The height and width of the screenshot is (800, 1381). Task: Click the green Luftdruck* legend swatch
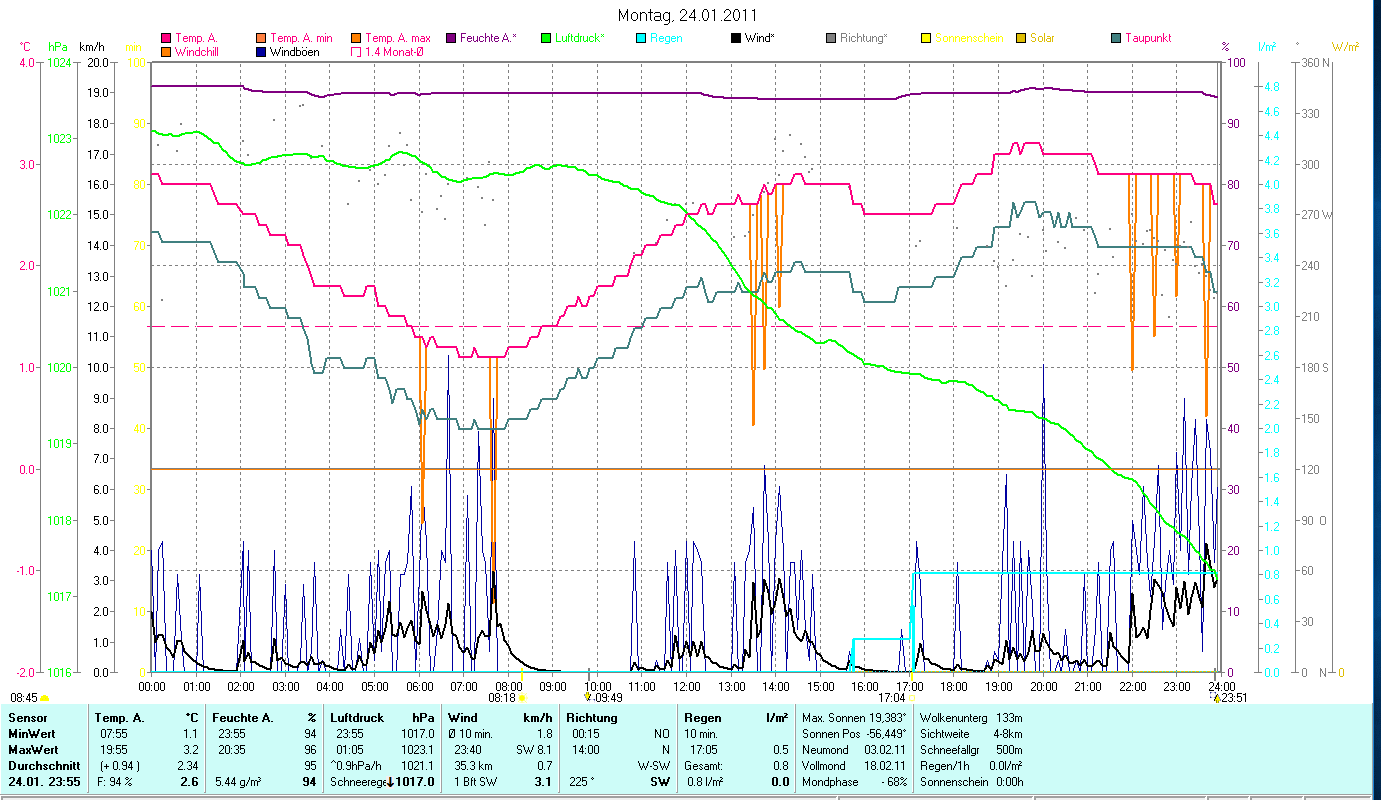point(546,38)
